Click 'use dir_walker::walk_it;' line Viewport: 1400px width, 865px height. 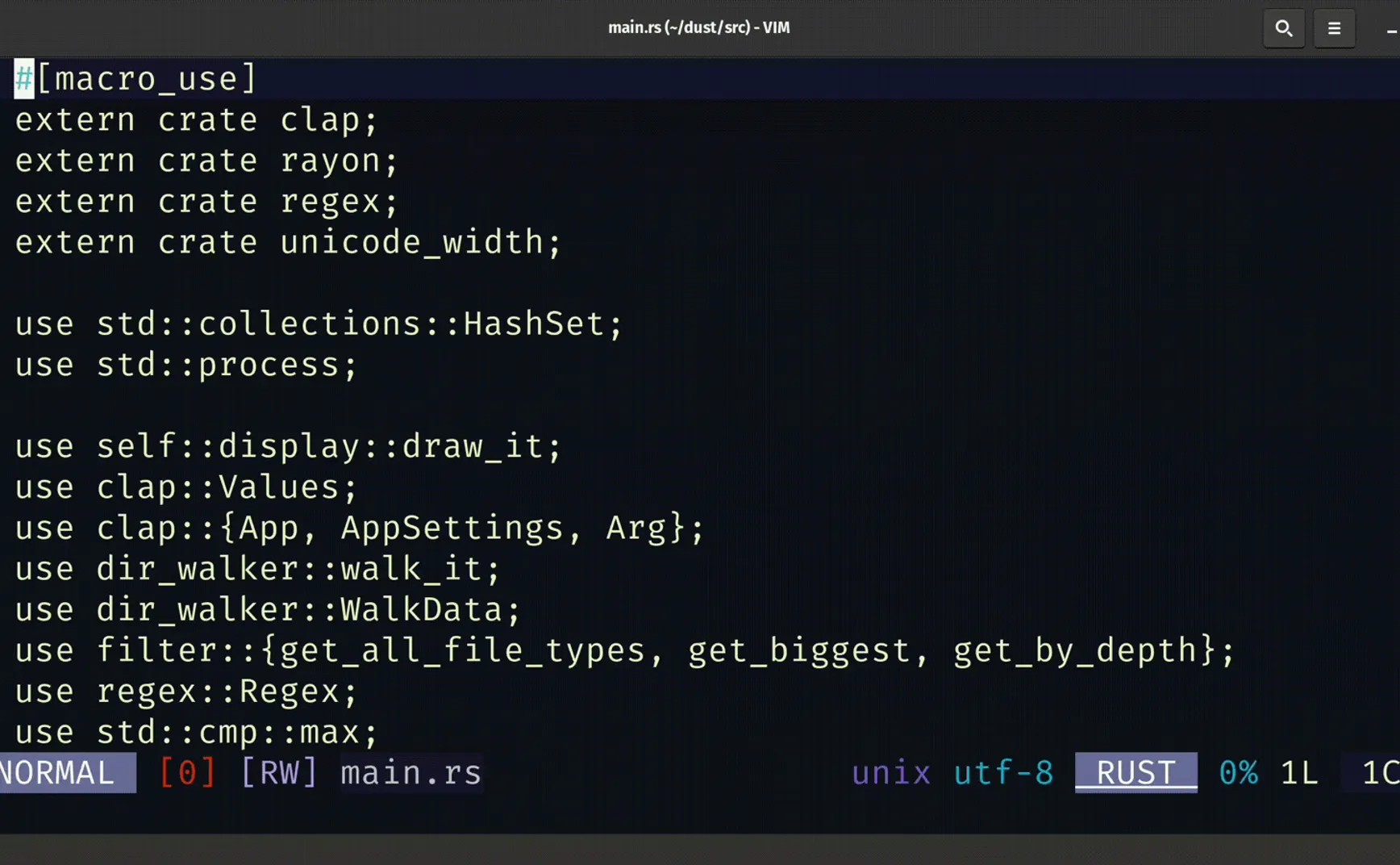[x=258, y=570]
